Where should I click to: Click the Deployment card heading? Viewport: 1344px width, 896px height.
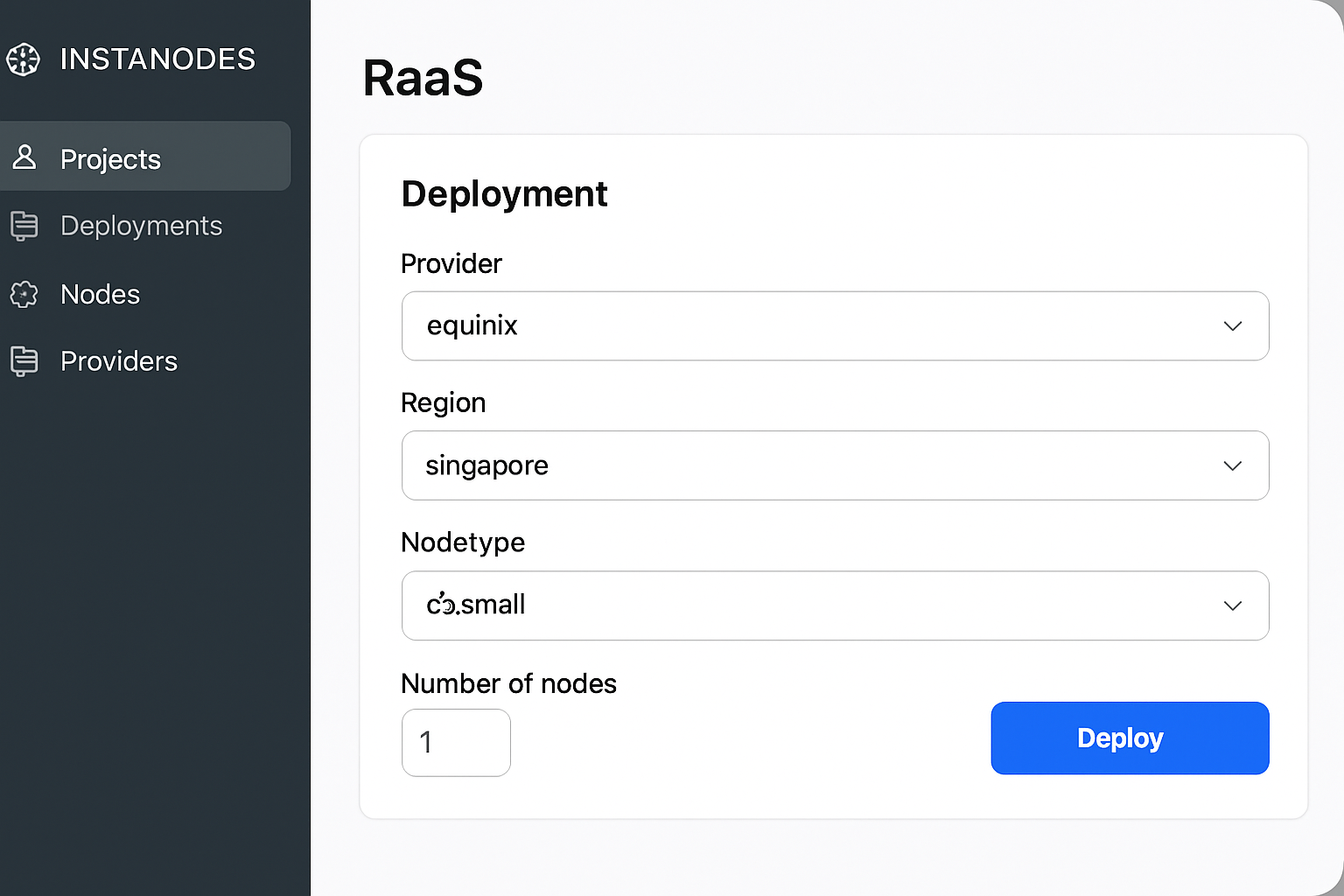pyautogui.click(x=504, y=193)
